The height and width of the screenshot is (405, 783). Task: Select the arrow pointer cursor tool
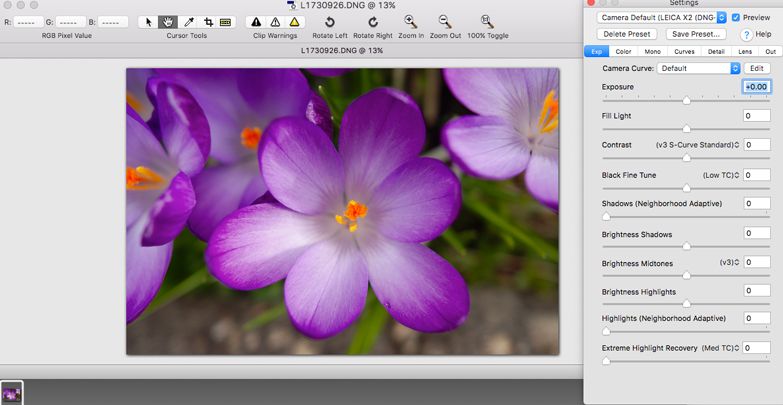point(148,21)
